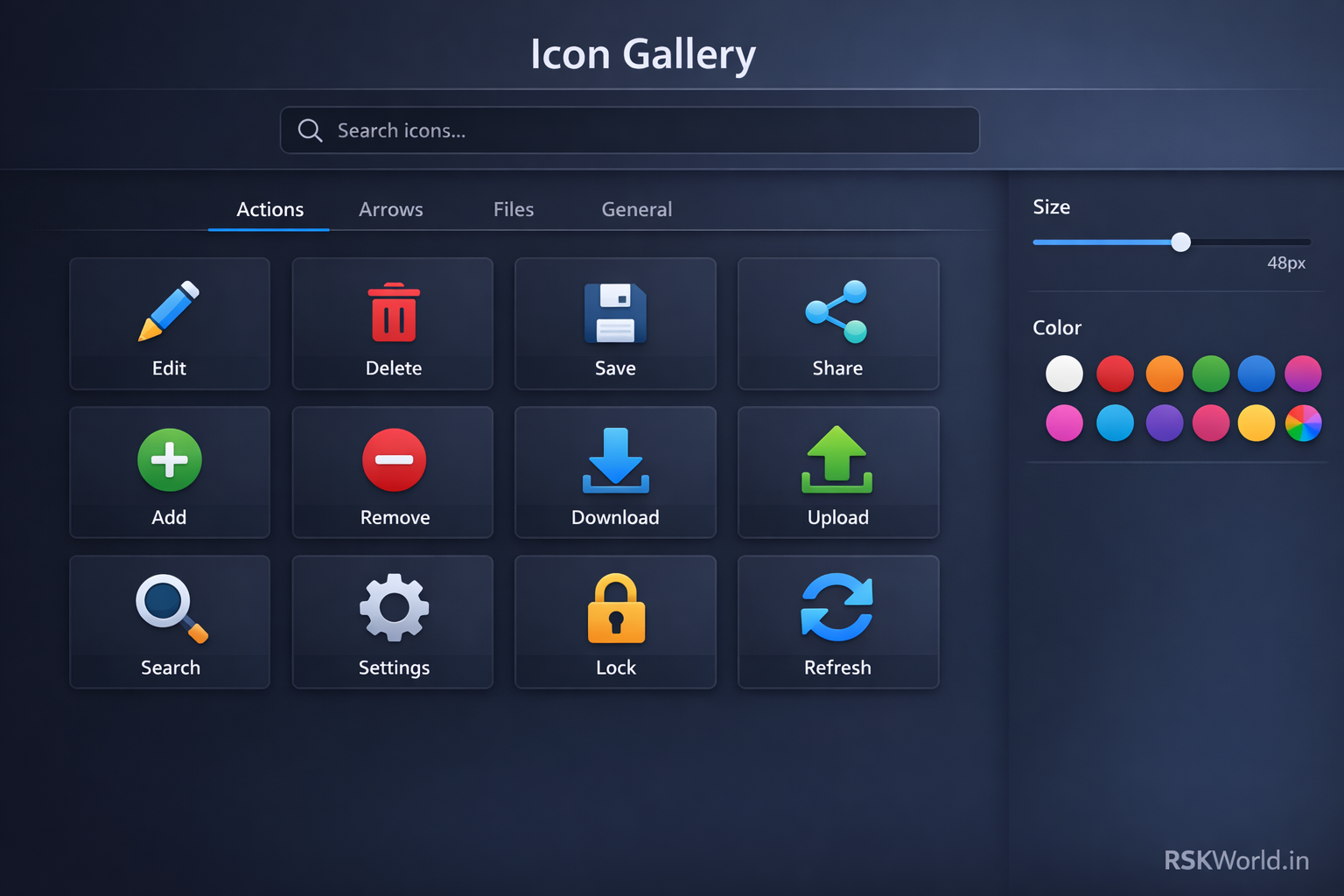Switch to the General tab

[x=636, y=209]
